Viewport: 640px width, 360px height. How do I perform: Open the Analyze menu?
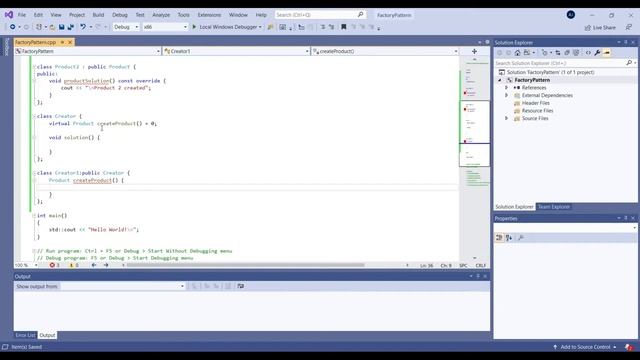click(x=161, y=15)
